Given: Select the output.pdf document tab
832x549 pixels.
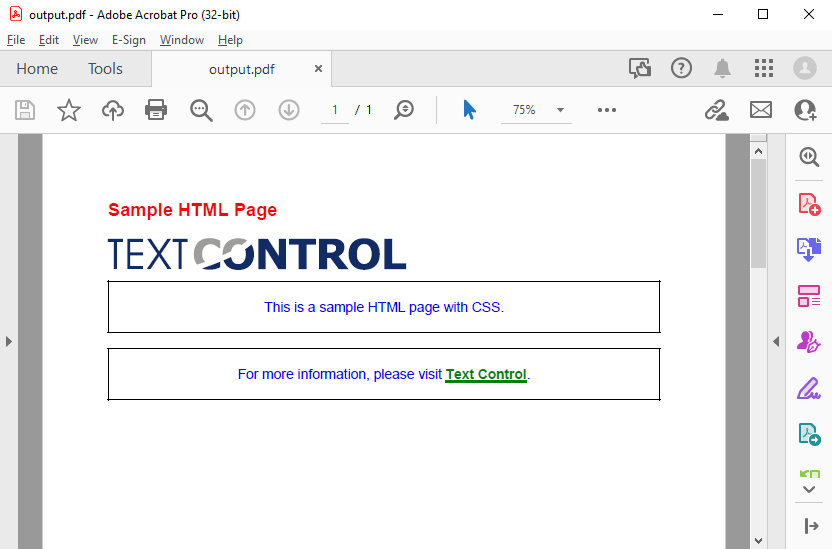Looking at the screenshot, I should pyautogui.click(x=242, y=69).
